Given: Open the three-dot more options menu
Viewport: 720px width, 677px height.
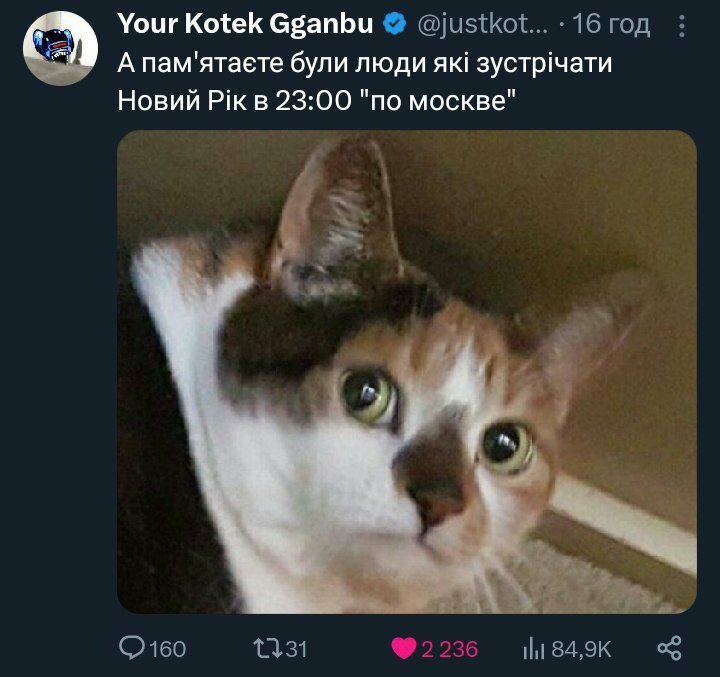Looking at the screenshot, I should coord(682,26).
